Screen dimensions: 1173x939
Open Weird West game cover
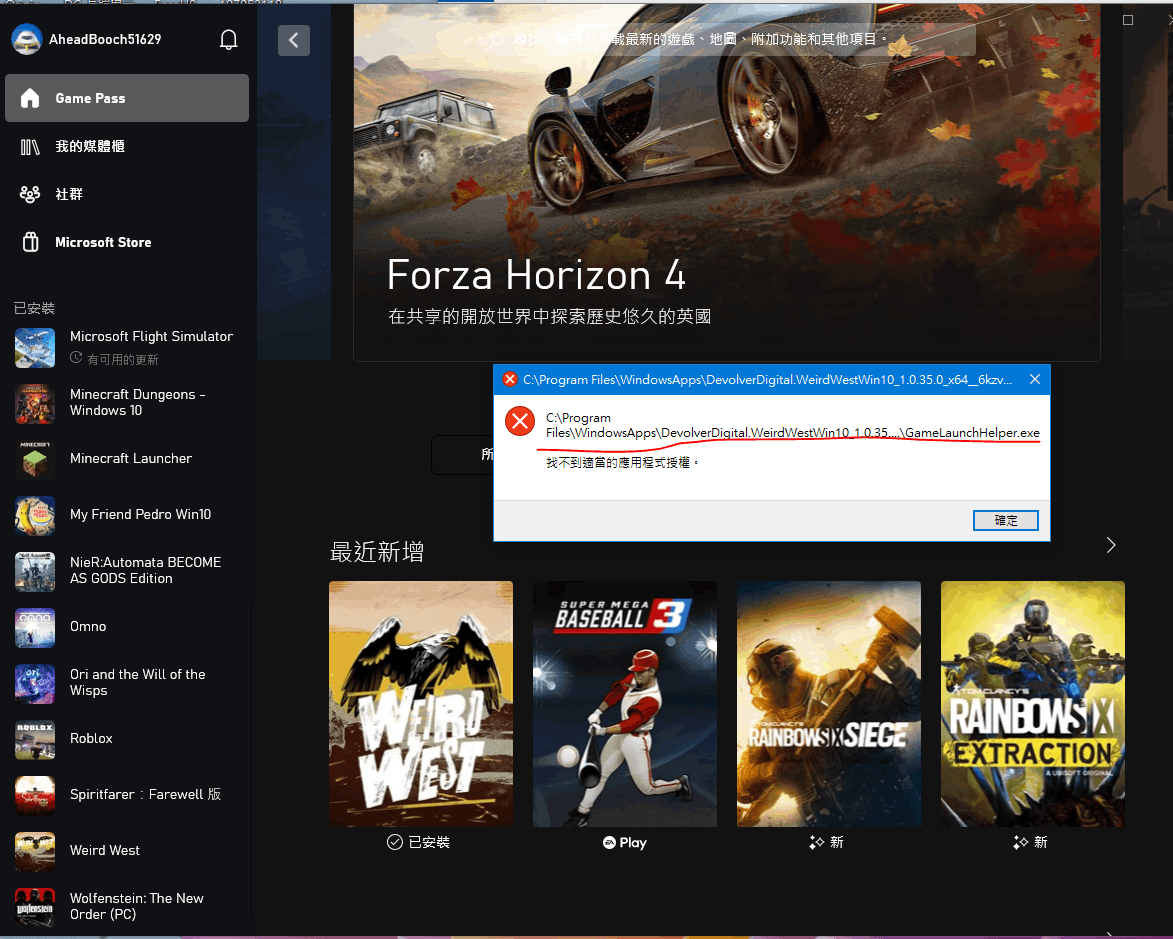click(x=421, y=704)
